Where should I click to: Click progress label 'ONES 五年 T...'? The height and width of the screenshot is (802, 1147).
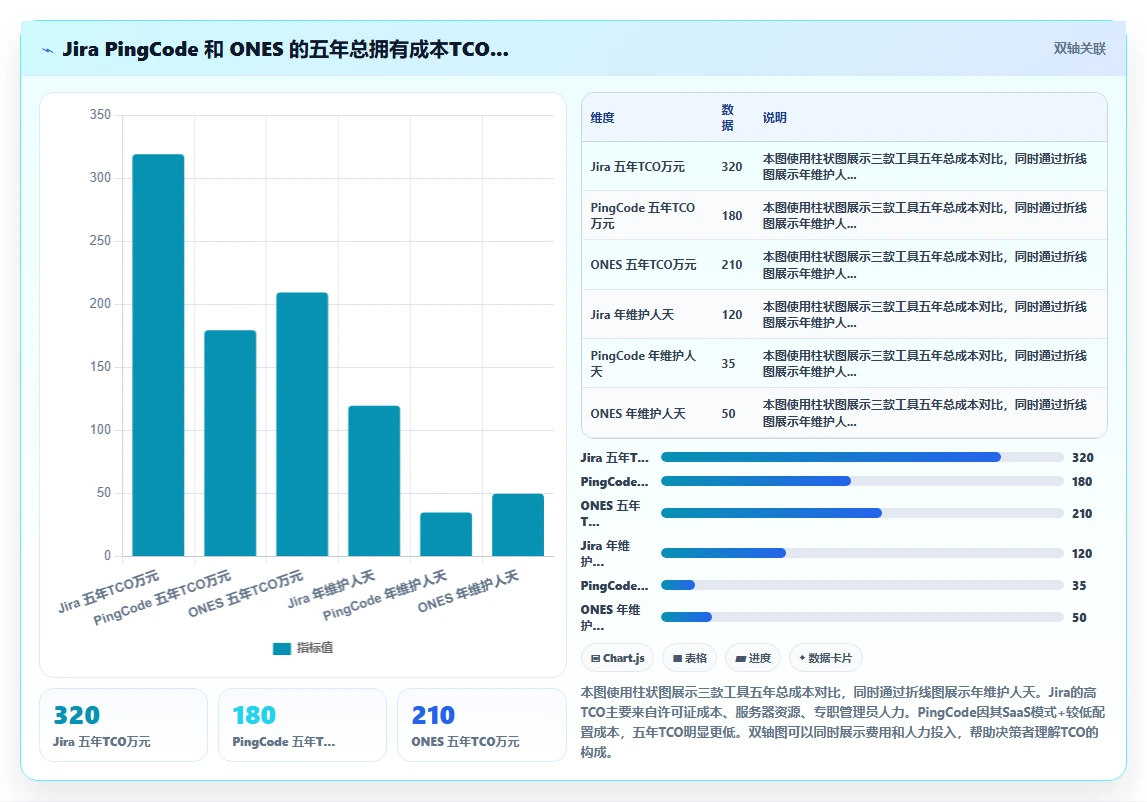tap(612, 514)
